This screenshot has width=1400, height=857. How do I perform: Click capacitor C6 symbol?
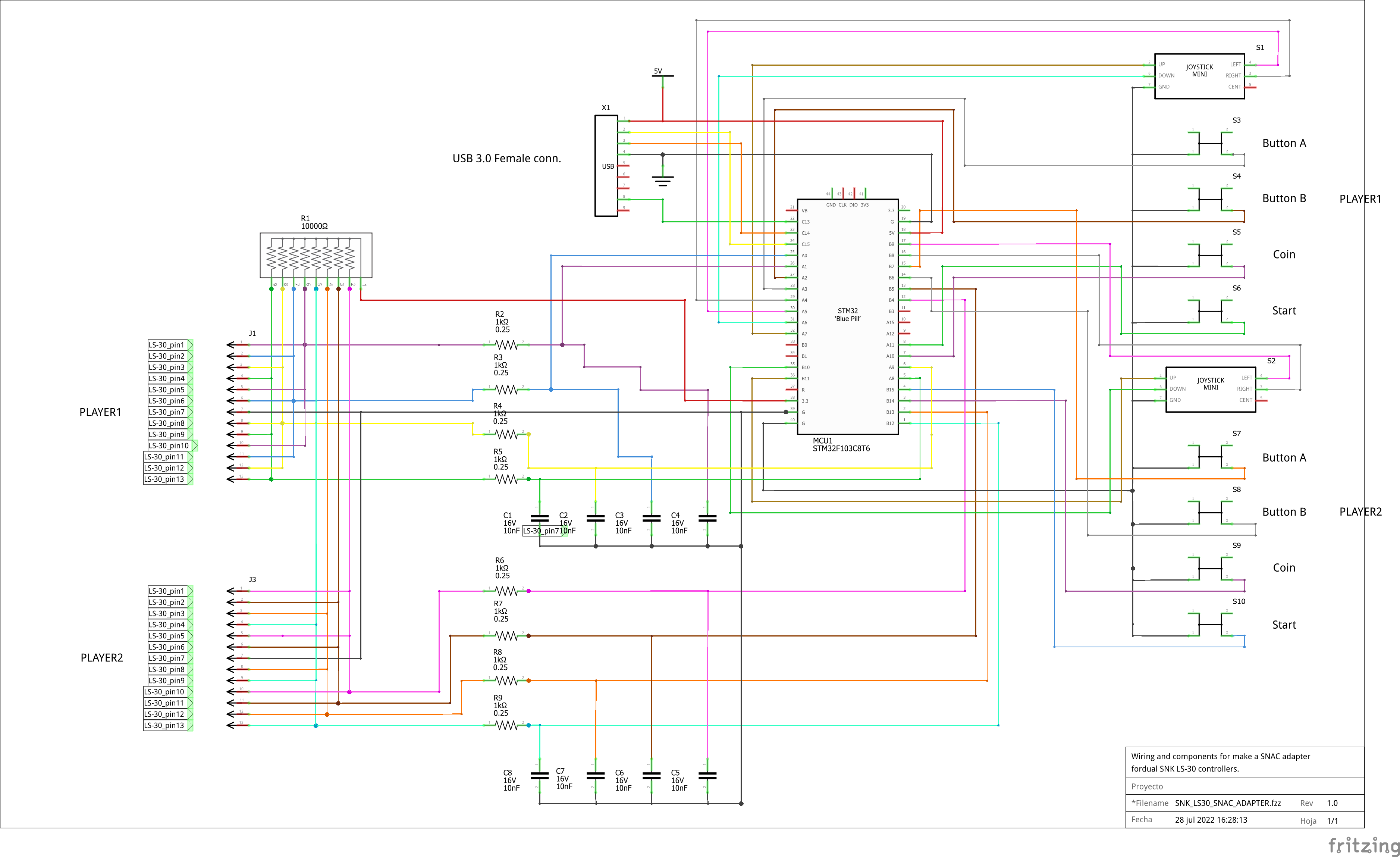(x=652, y=775)
